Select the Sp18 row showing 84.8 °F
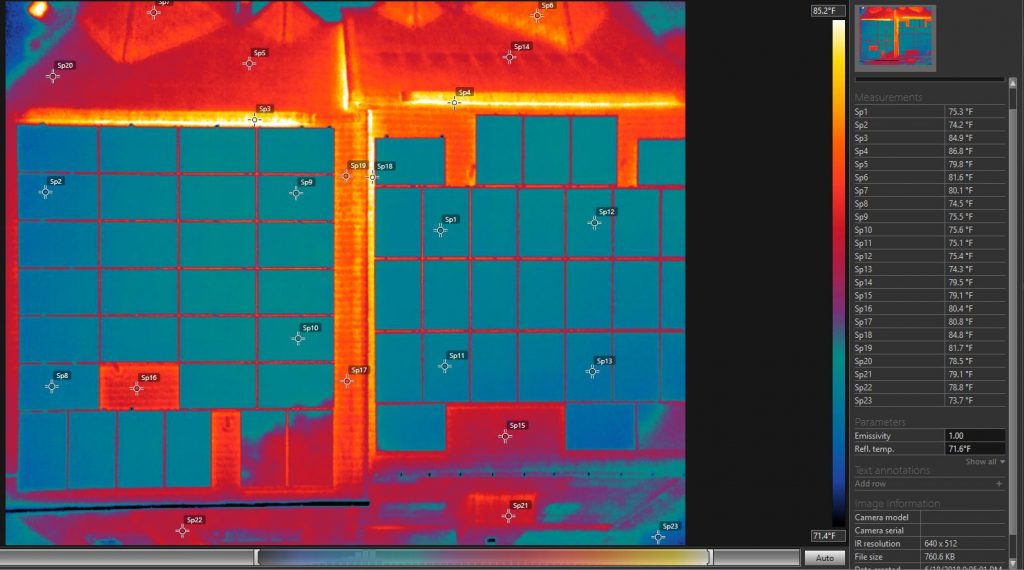The image size is (1024, 570). click(x=929, y=335)
